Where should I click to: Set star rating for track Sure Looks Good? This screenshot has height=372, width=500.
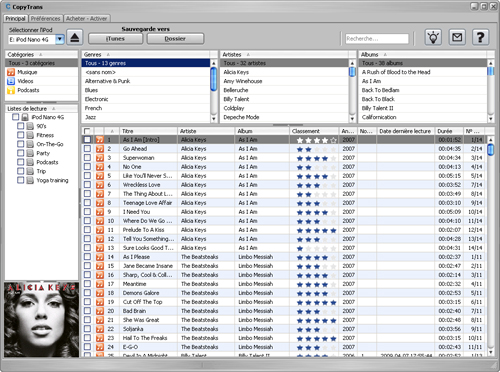coord(316,248)
